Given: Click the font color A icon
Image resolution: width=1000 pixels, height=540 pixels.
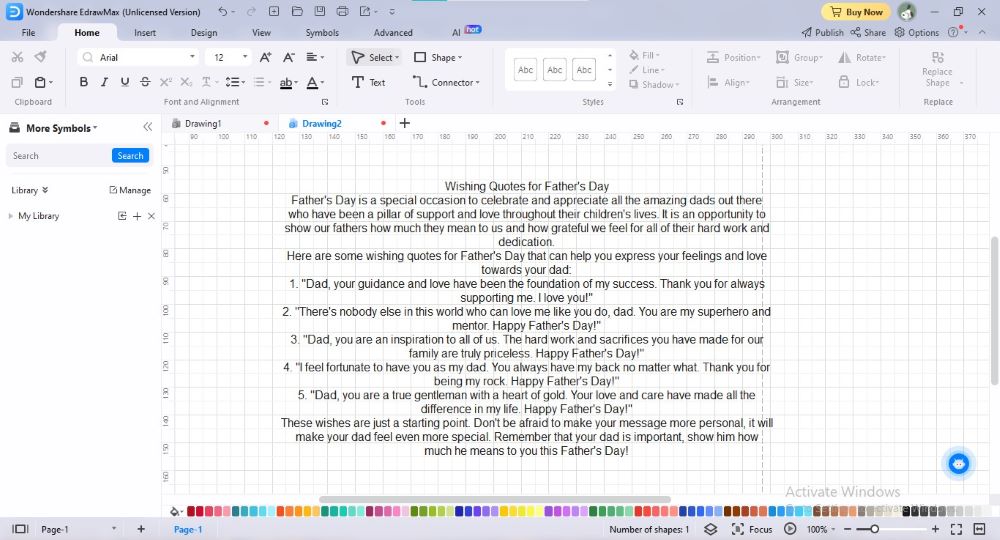Looking at the screenshot, I should click(x=314, y=82).
